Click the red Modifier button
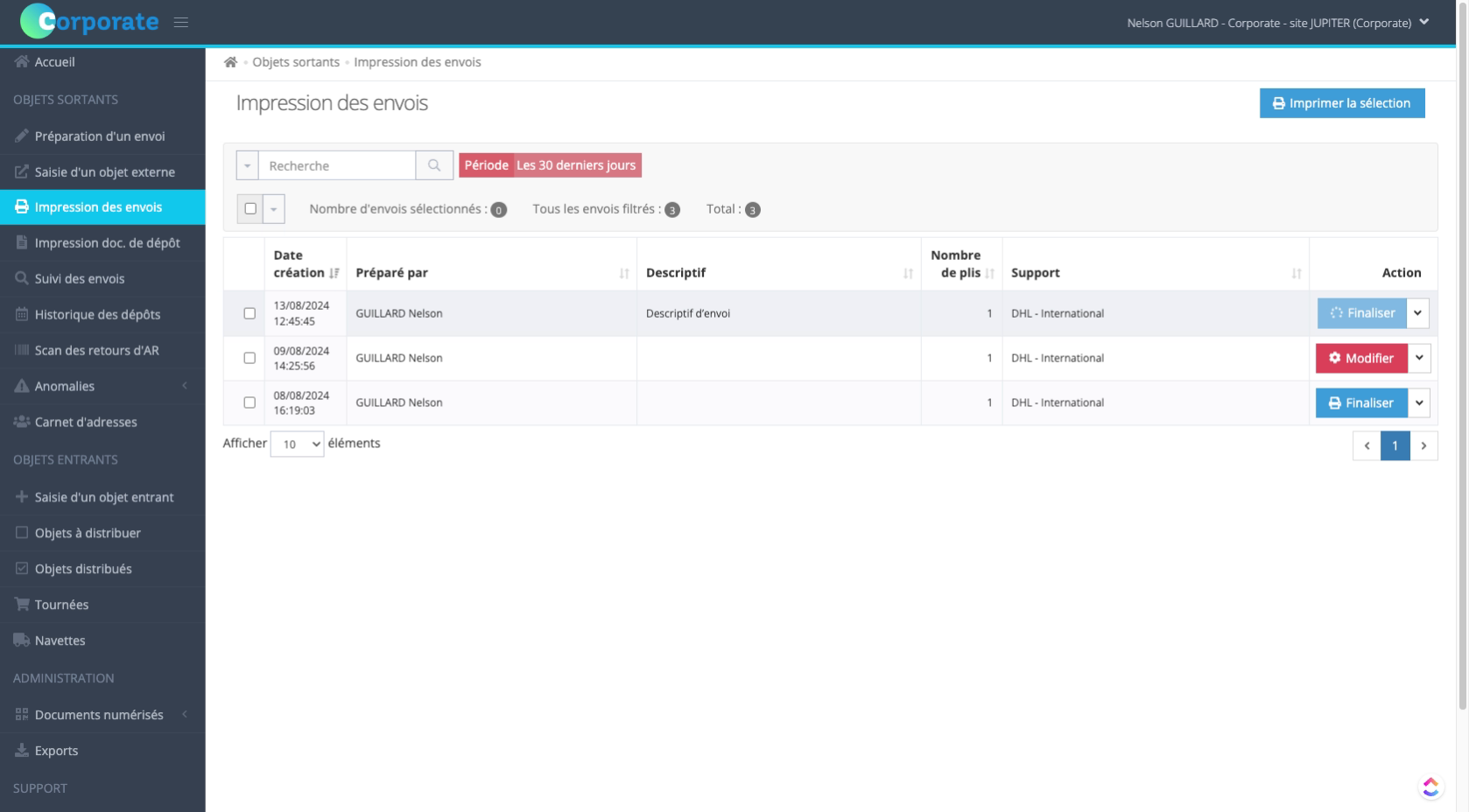Viewport: 1469px width, 812px height. pos(1361,358)
